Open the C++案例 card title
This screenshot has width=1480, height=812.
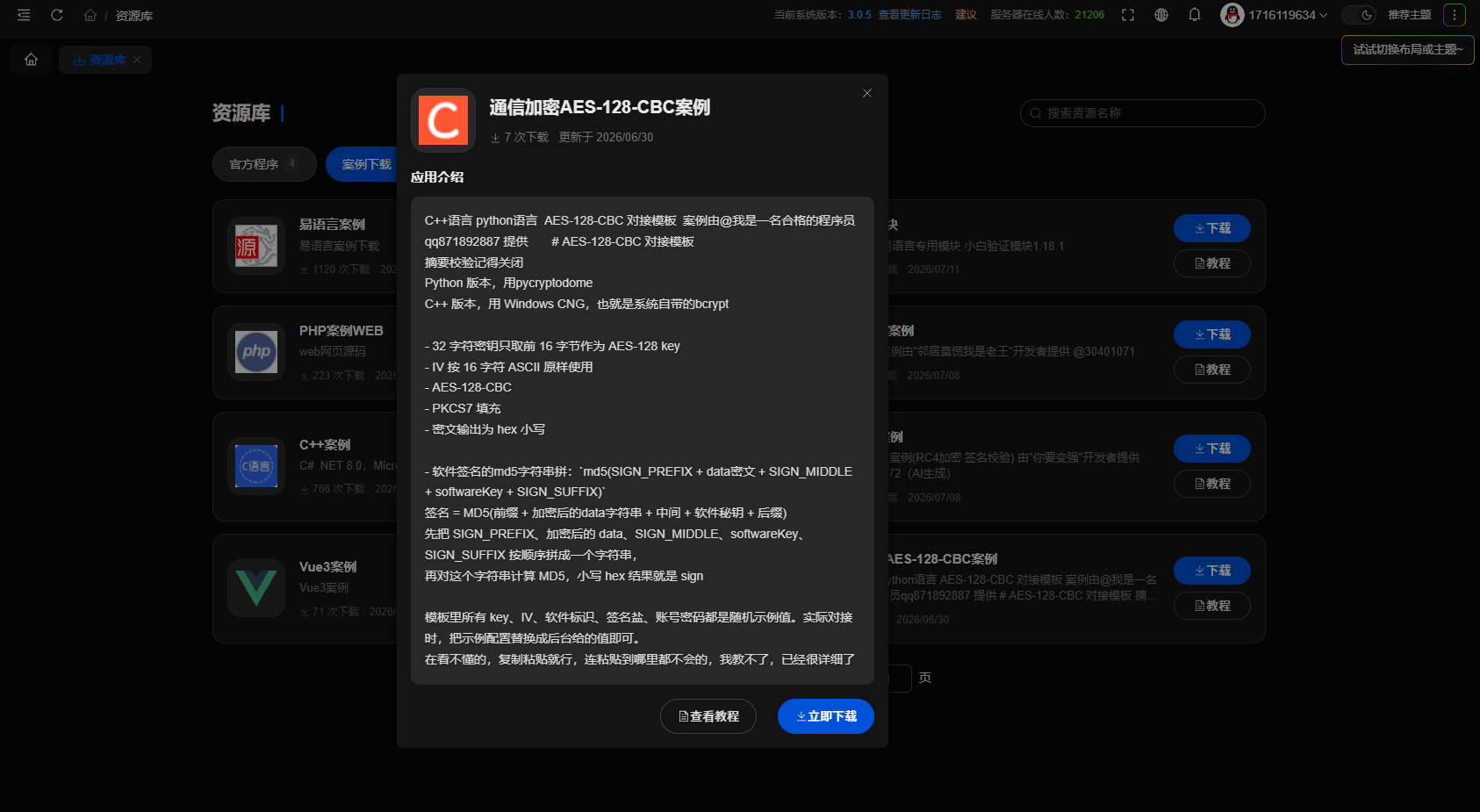click(x=325, y=445)
